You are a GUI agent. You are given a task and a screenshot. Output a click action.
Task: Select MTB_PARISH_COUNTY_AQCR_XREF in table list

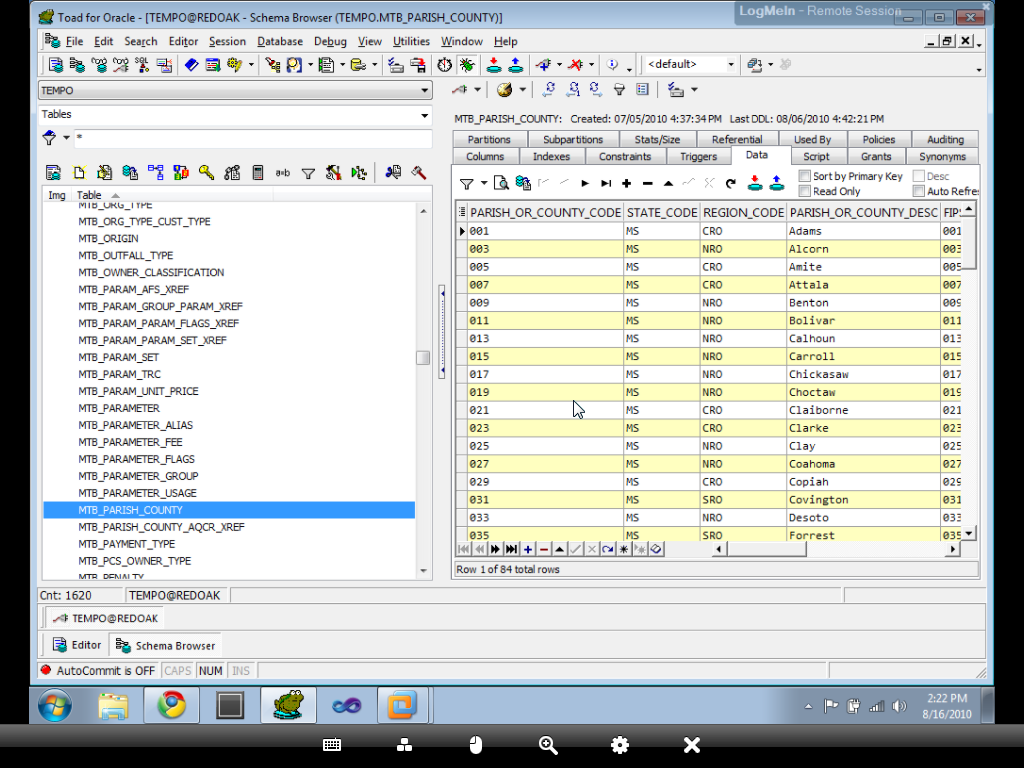point(161,527)
